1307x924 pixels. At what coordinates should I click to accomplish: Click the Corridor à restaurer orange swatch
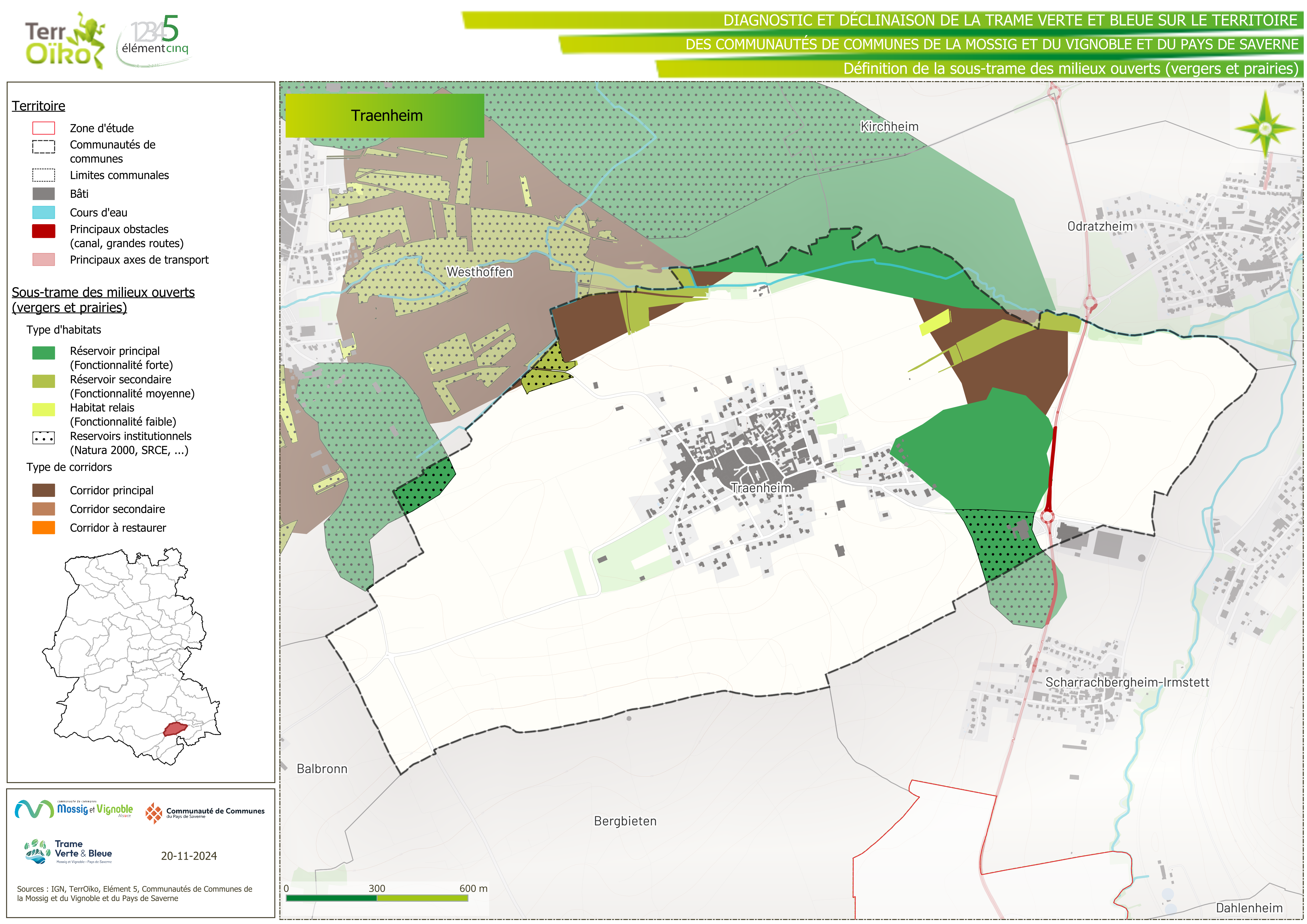[x=44, y=528]
